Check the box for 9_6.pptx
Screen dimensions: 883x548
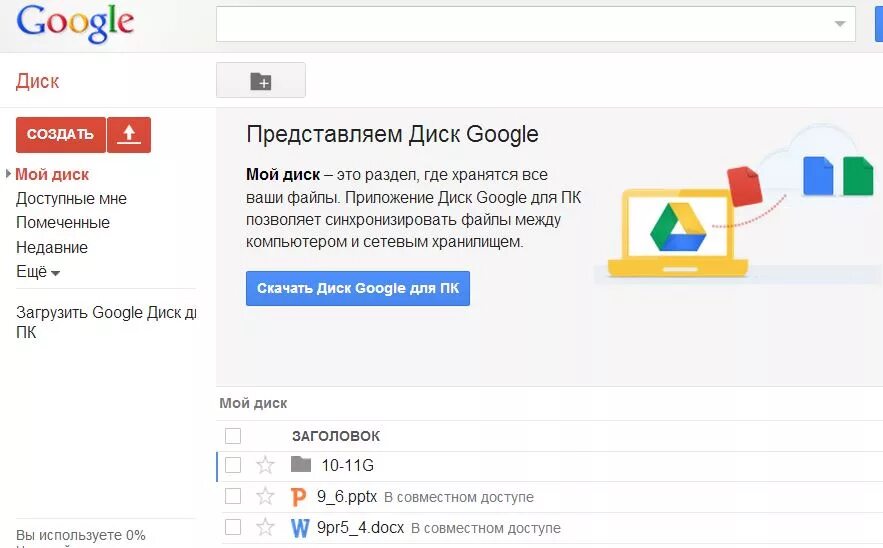233,496
